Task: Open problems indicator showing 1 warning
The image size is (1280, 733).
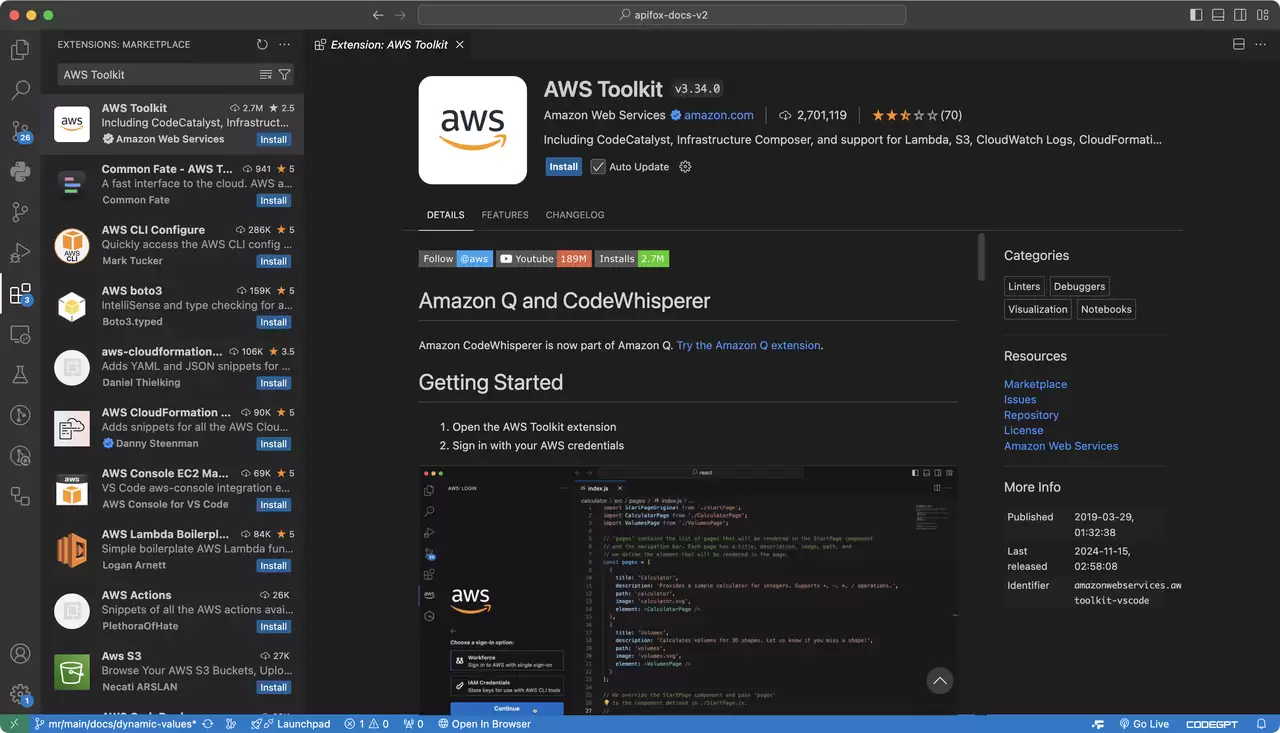Action: coord(369,724)
